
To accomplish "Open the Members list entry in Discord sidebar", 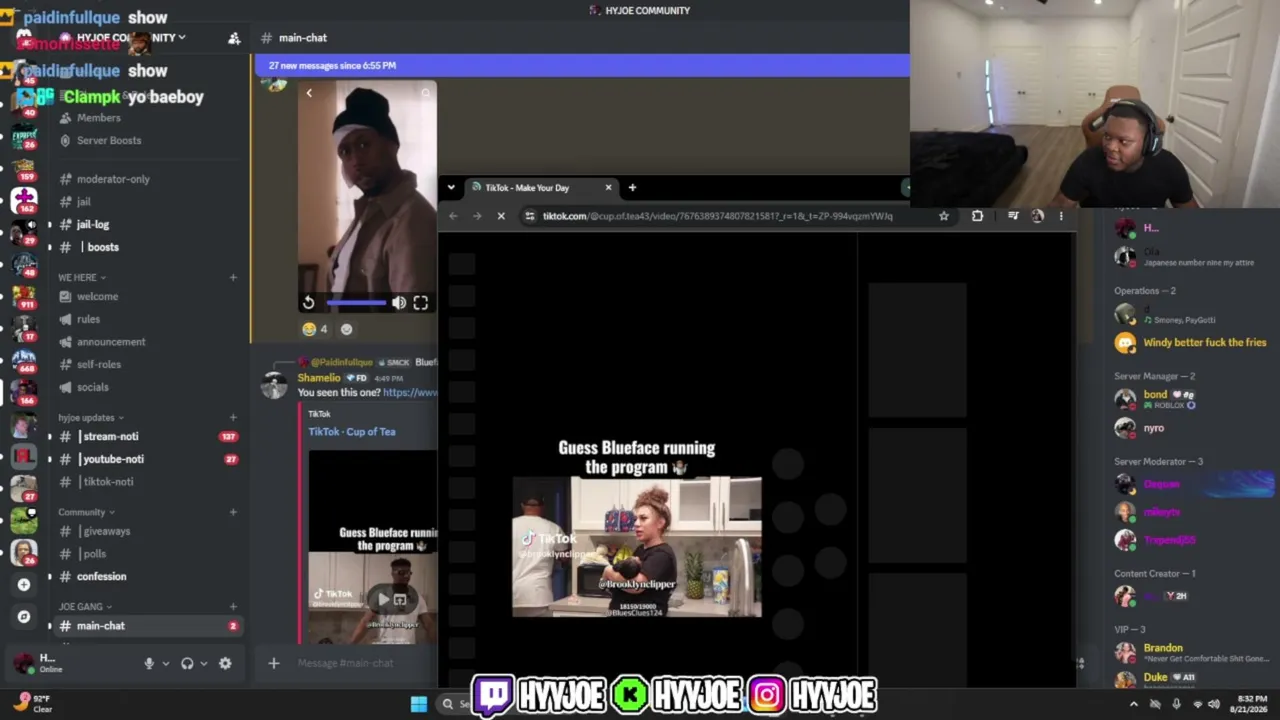I will [x=99, y=118].
